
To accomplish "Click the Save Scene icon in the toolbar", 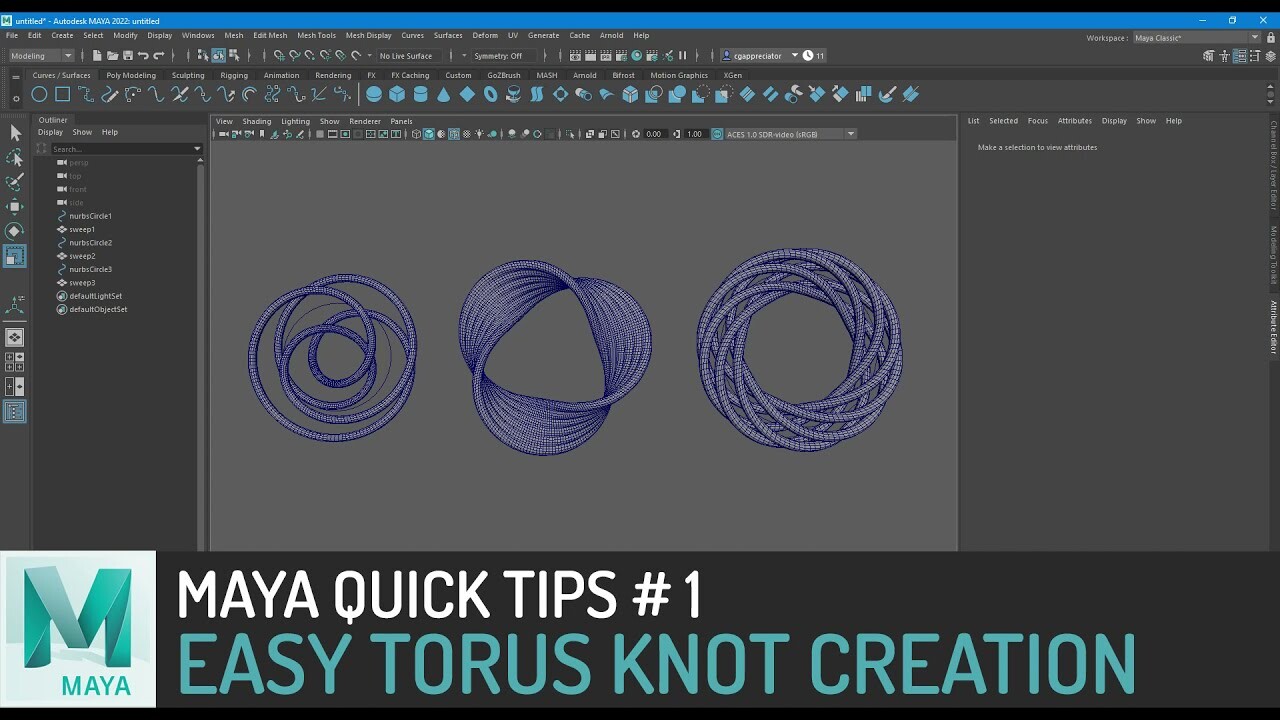I will 128,55.
